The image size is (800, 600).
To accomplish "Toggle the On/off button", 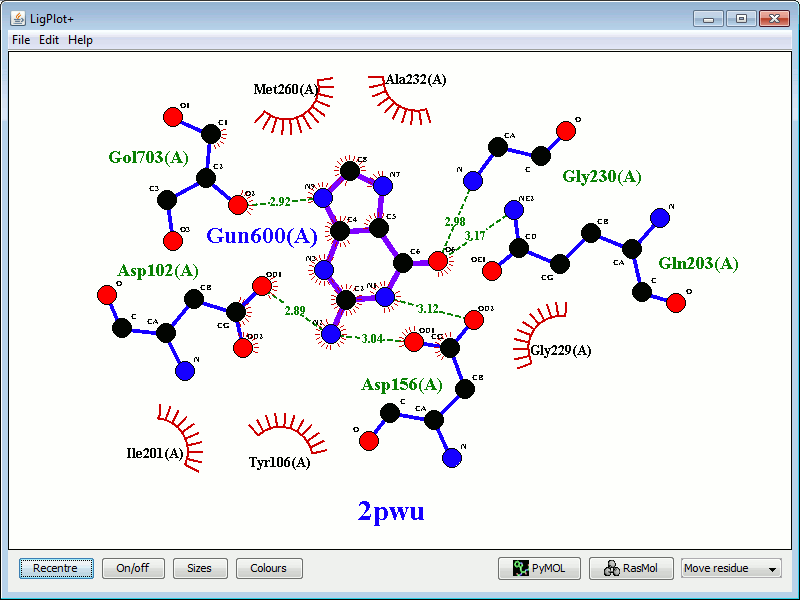I will point(132,568).
